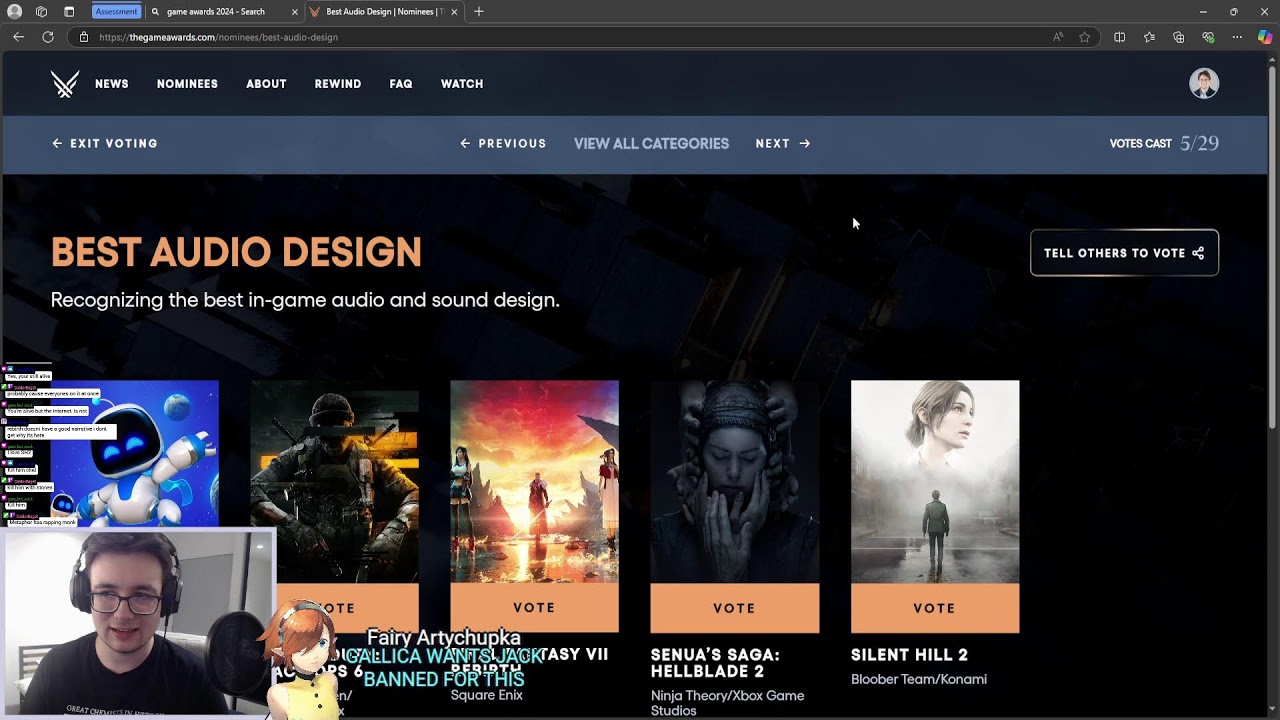Click the VOTES CAST 5/29 counter
The height and width of the screenshot is (720, 1280).
[1164, 143]
